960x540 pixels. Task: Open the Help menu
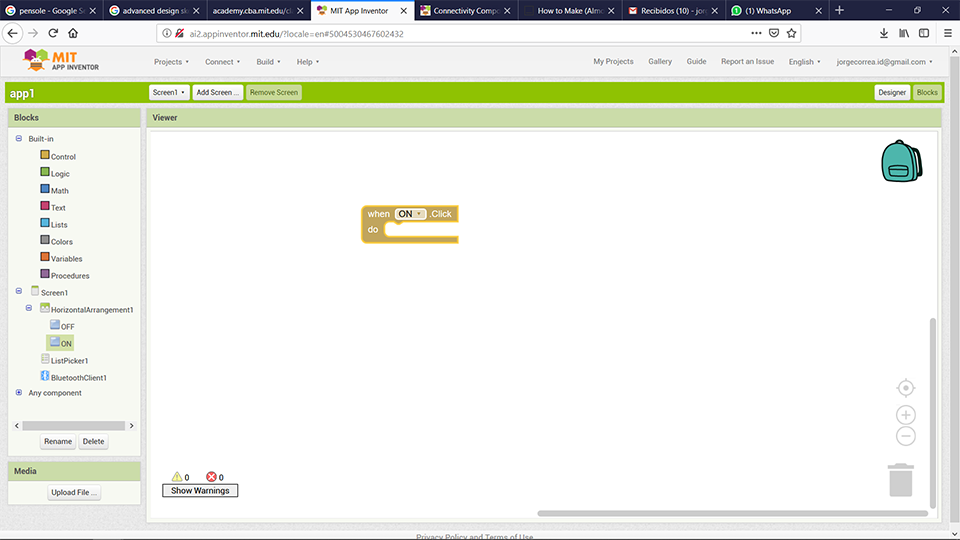click(308, 62)
